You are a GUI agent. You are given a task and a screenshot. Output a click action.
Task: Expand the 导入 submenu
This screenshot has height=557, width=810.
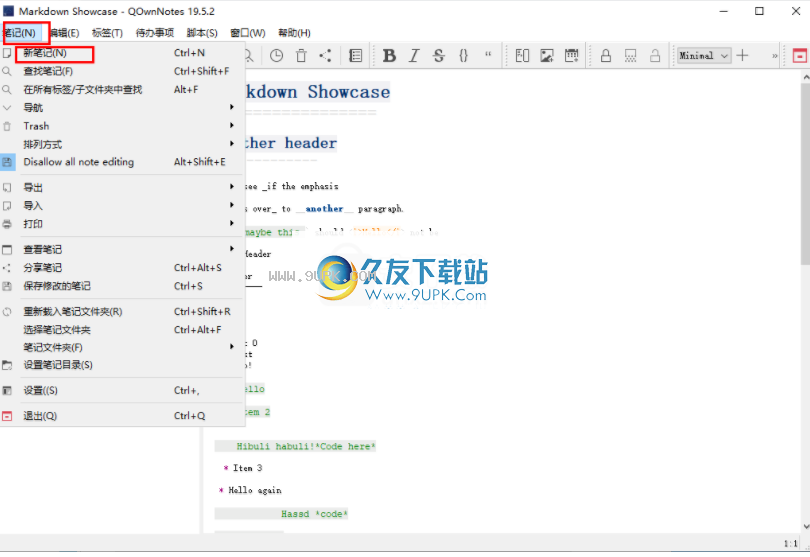[x=122, y=206]
